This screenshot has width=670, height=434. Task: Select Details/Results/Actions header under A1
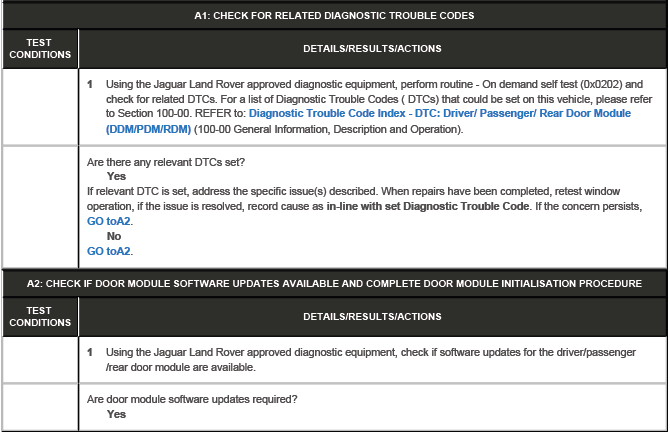pyautogui.click(x=372, y=48)
